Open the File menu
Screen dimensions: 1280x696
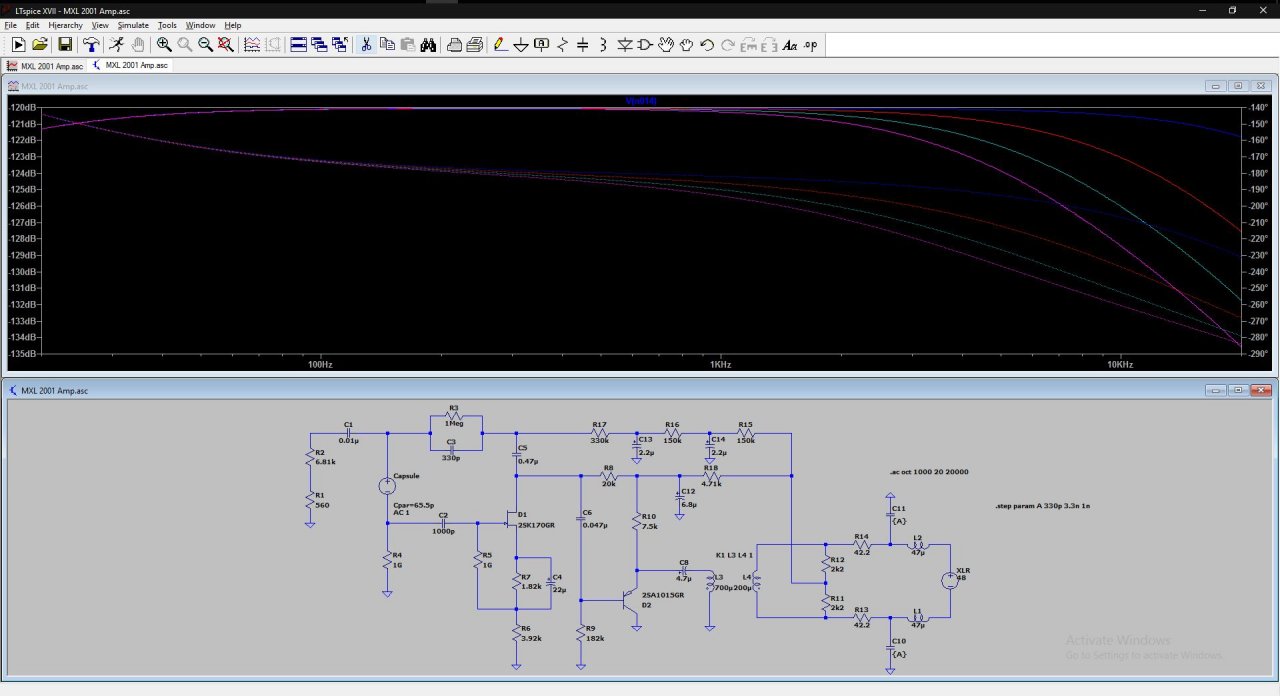point(11,25)
